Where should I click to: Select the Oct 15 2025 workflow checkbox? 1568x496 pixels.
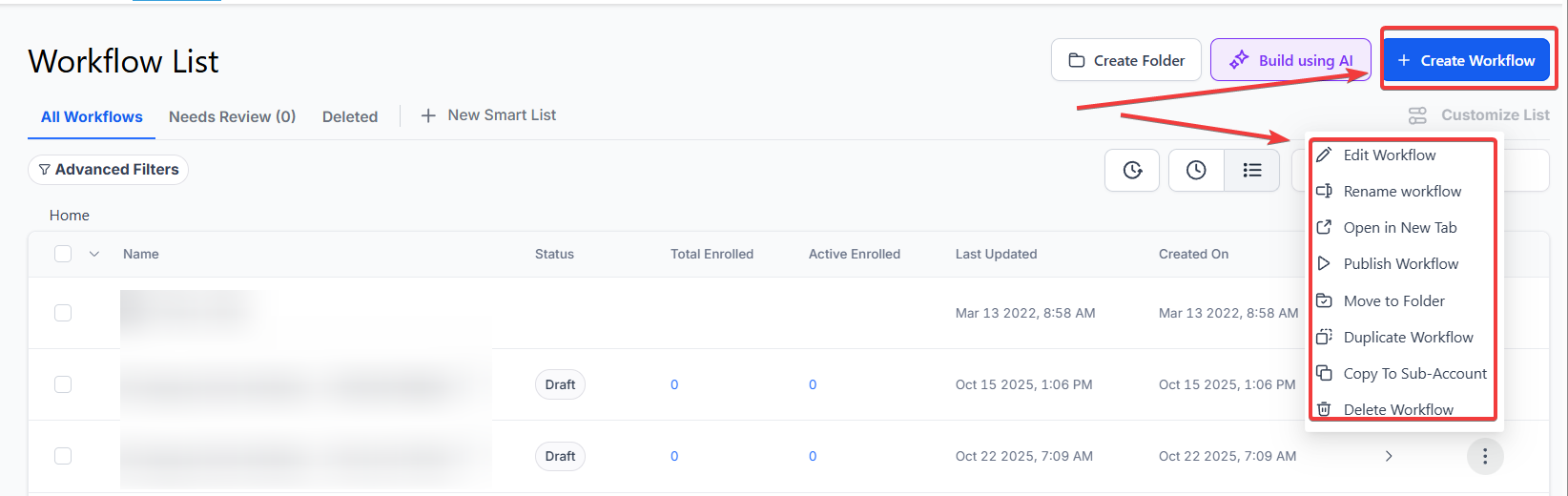click(x=63, y=384)
